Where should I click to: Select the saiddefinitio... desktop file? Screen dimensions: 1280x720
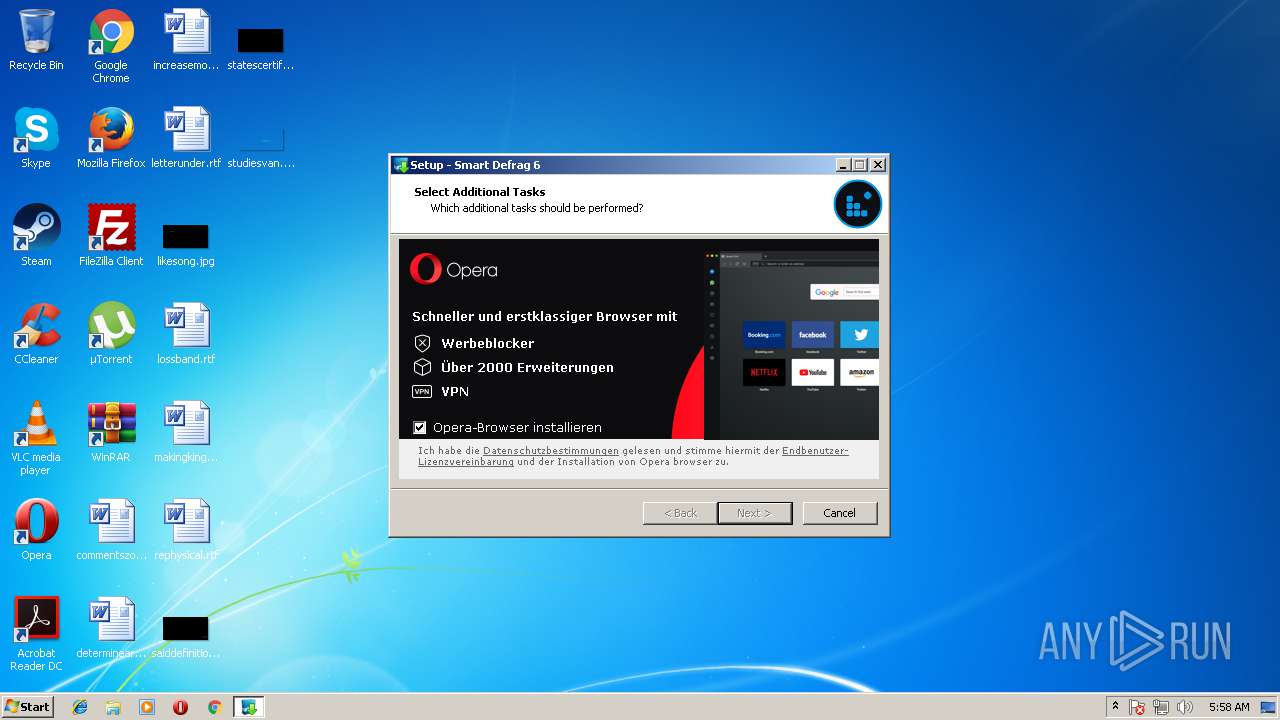pyautogui.click(x=186, y=636)
